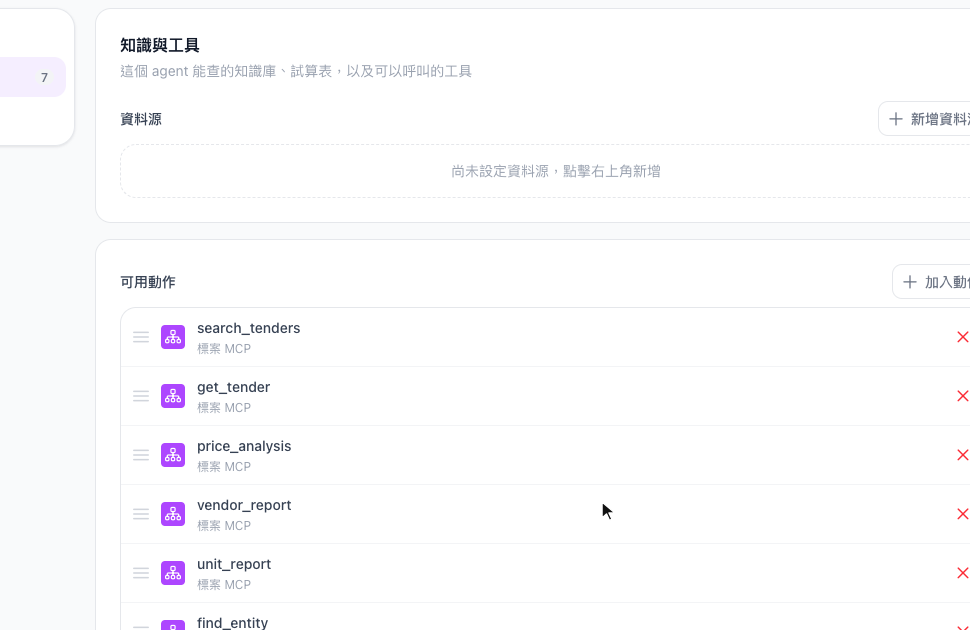Select the sidebar item with badge 7
The width and height of the screenshot is (970, 630).
[x=33, y=77]
